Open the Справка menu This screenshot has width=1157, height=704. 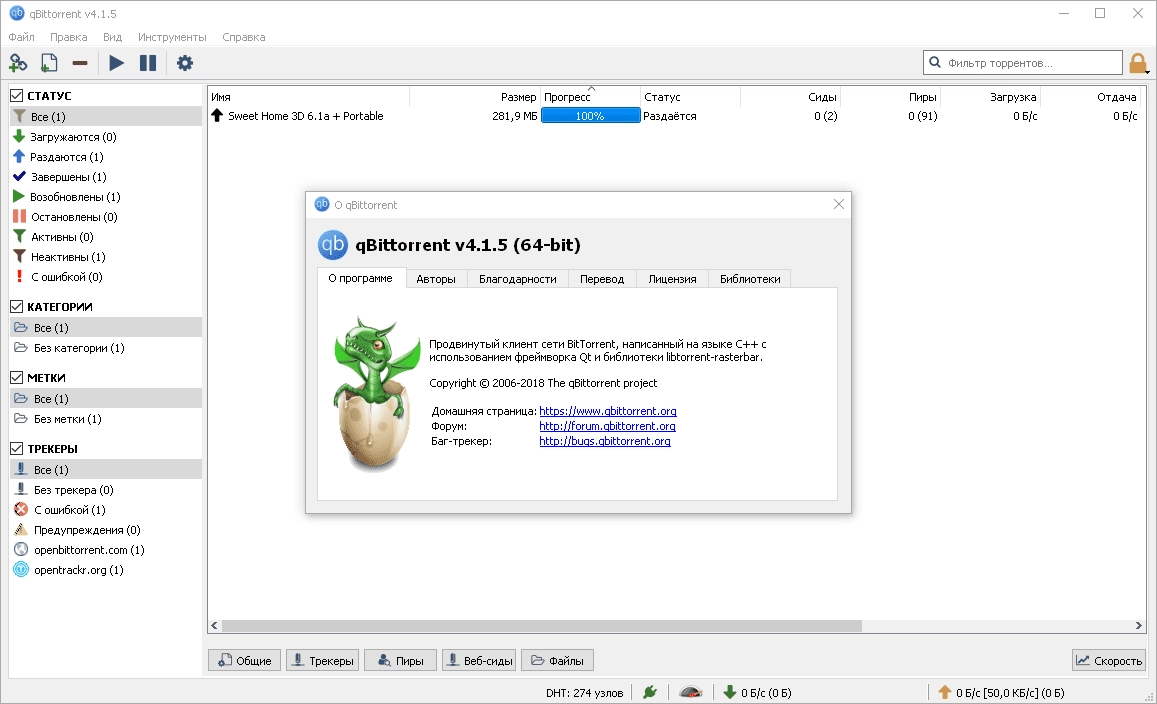tap(244, 37)
